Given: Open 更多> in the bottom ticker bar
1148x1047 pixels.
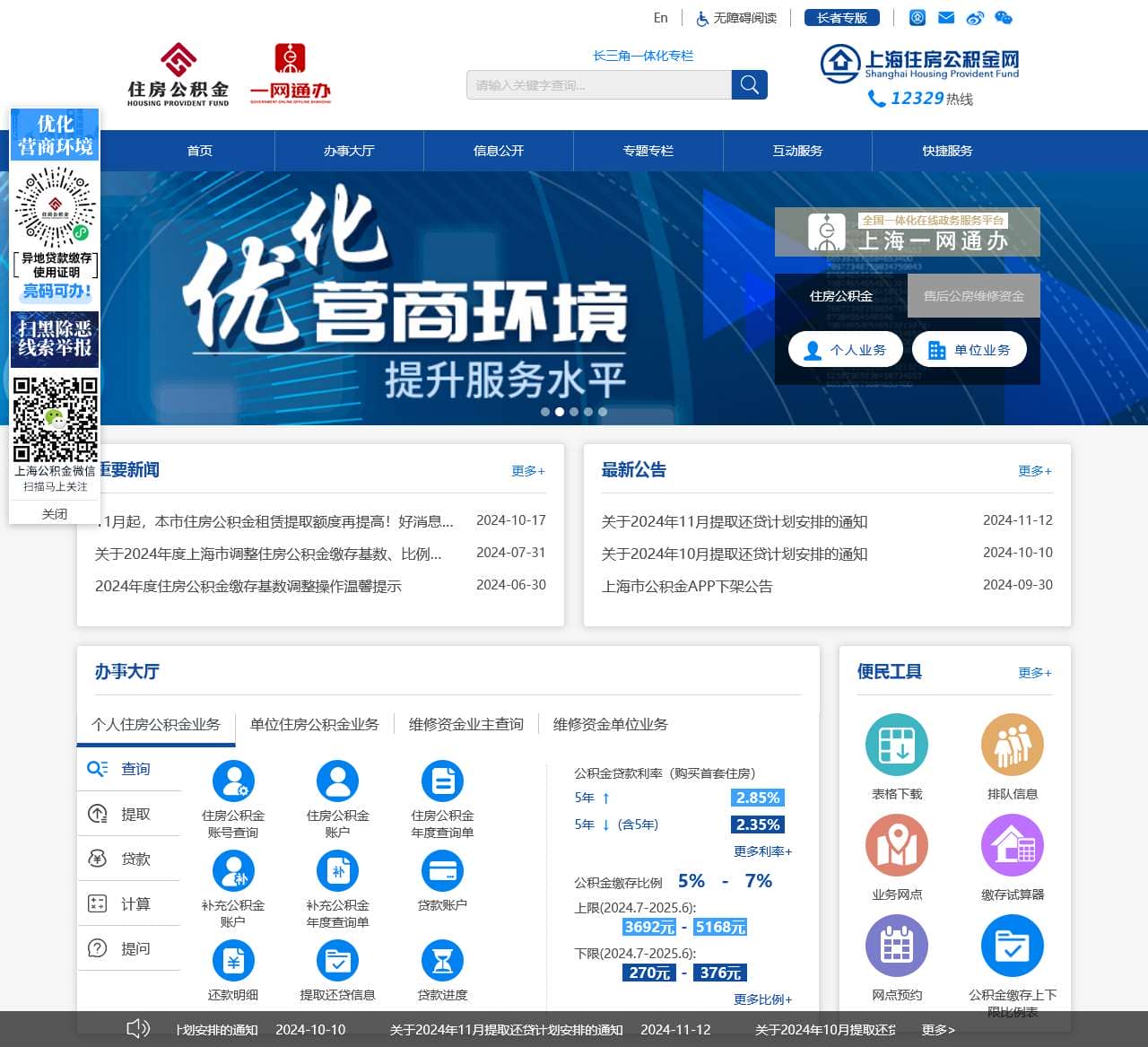Looking at the screenshot, I should pyautogui.click(x=940, y=1030).
